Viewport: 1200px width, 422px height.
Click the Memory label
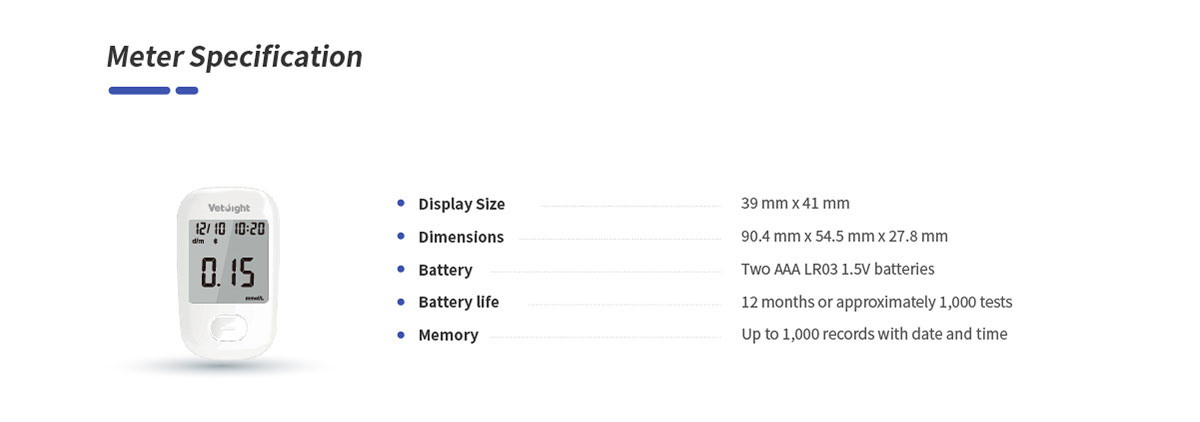[x=448, y=335]
